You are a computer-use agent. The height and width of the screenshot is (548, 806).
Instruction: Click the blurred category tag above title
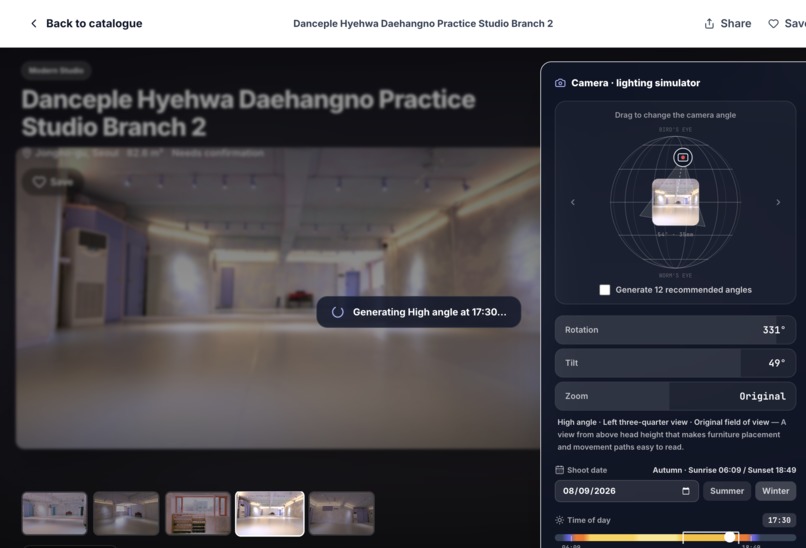pyautogui.click(x=56, y=70)
